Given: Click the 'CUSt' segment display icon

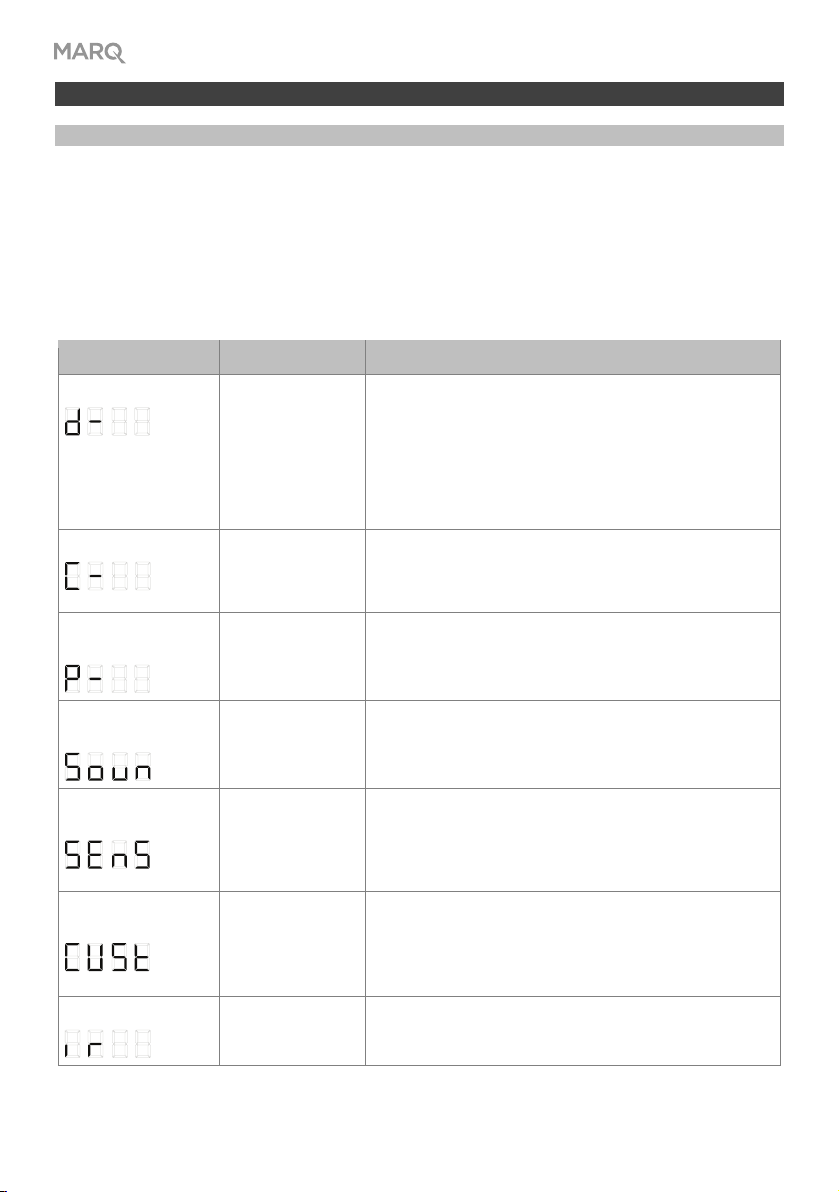Looking at the screenshot, I should coord(107,957).
